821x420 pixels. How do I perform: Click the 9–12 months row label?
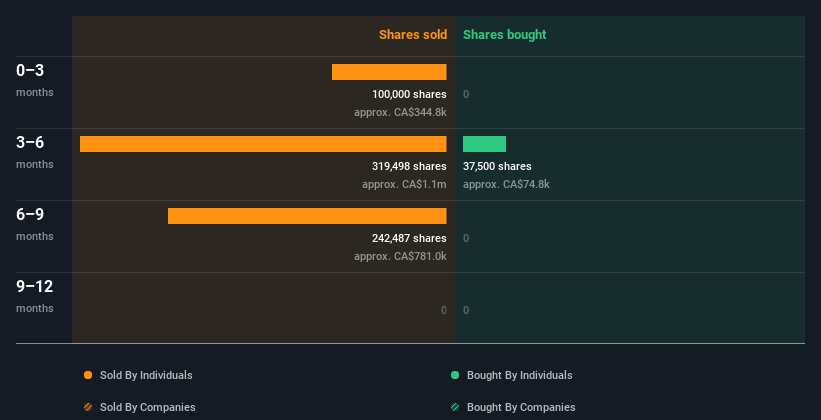(x=35, y=296)
